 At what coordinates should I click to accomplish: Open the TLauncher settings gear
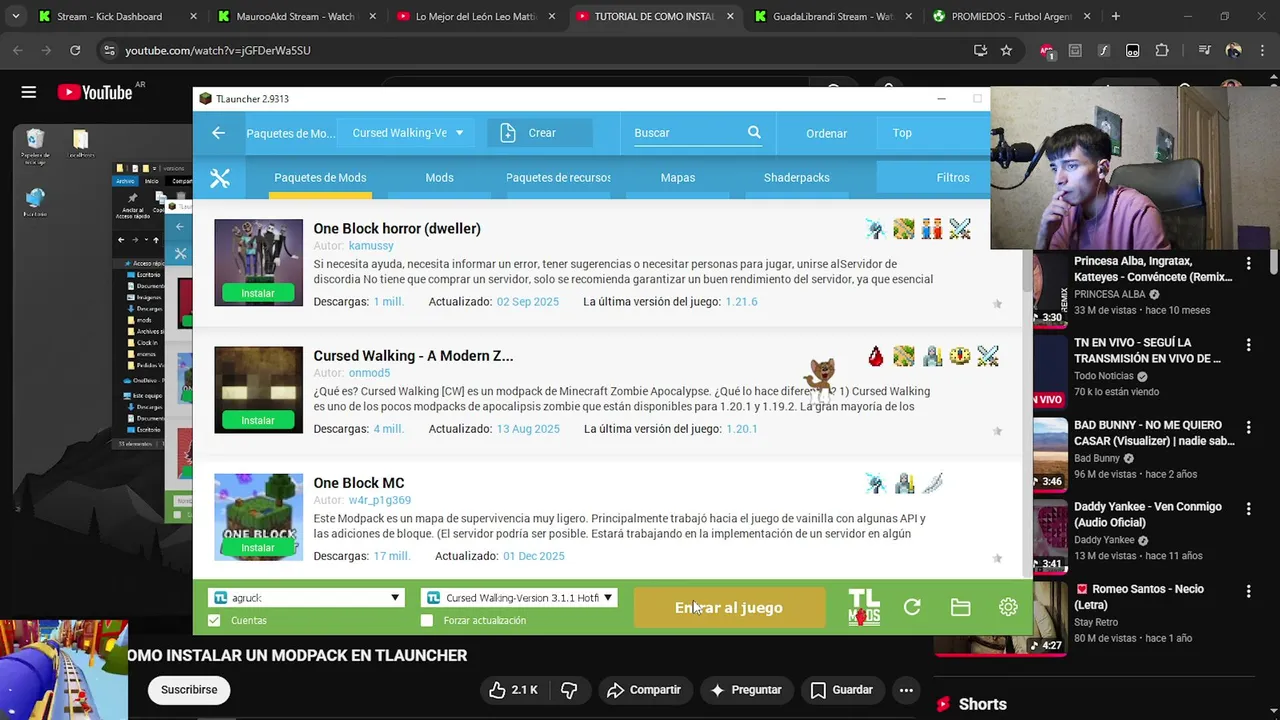pyautogui.click(x=1008, y=607)
